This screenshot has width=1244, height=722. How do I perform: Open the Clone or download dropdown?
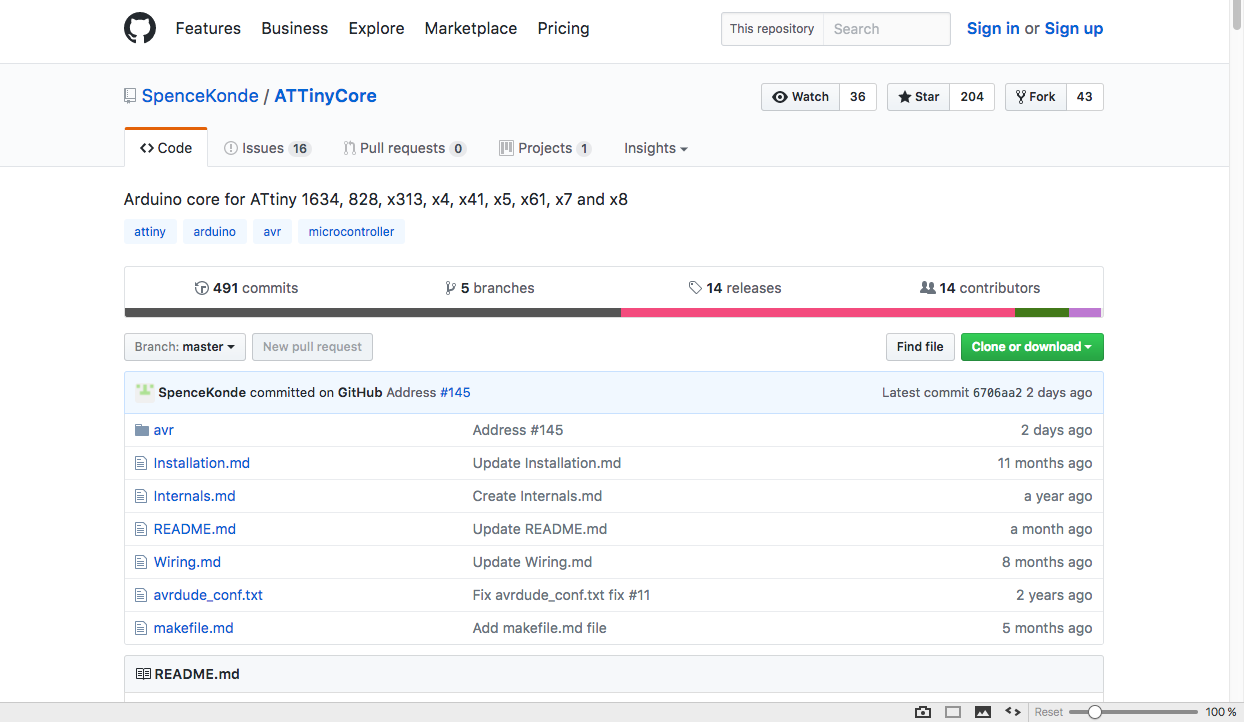click(1032, 347)
